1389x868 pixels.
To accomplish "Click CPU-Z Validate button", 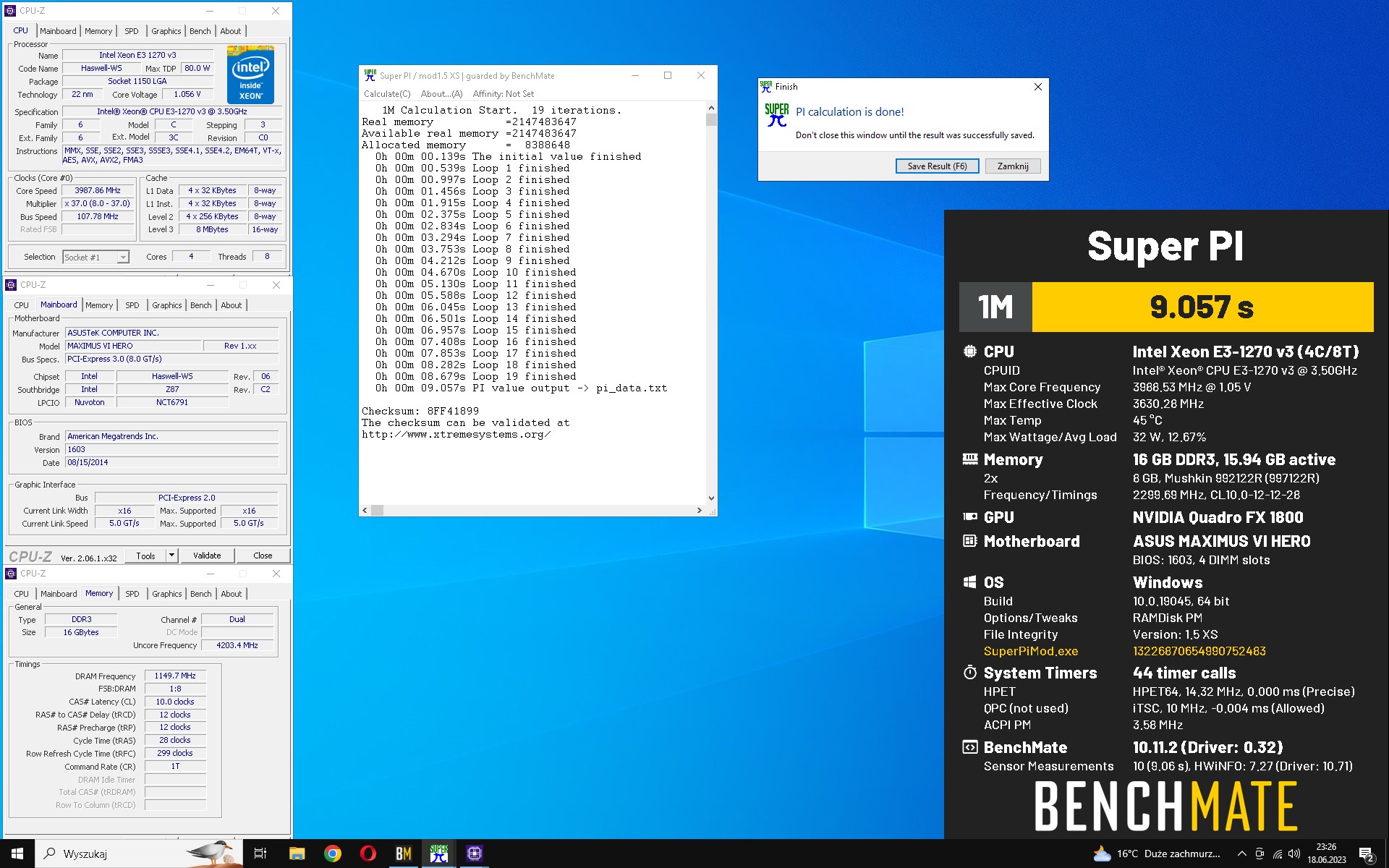I will 207,556.
